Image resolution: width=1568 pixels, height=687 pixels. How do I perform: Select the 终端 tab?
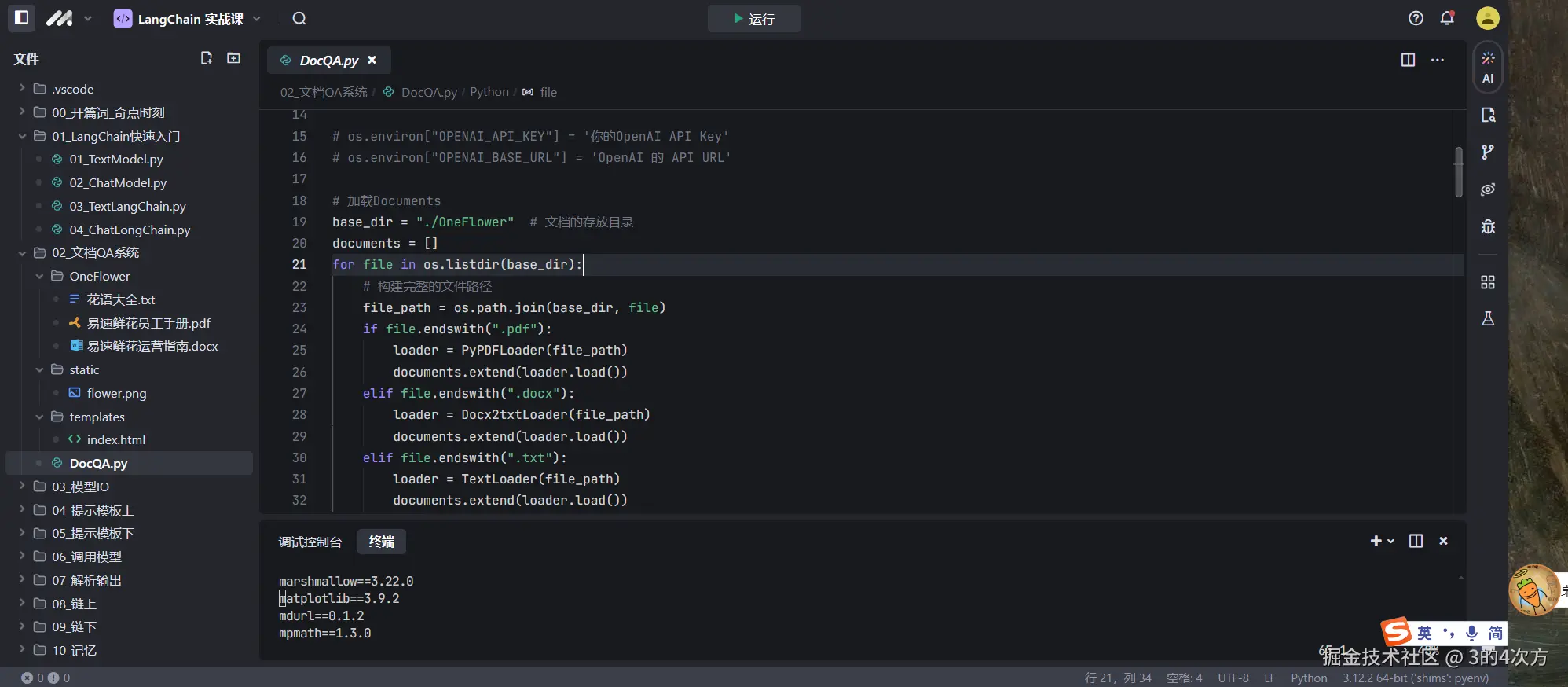tap(382, 542)
